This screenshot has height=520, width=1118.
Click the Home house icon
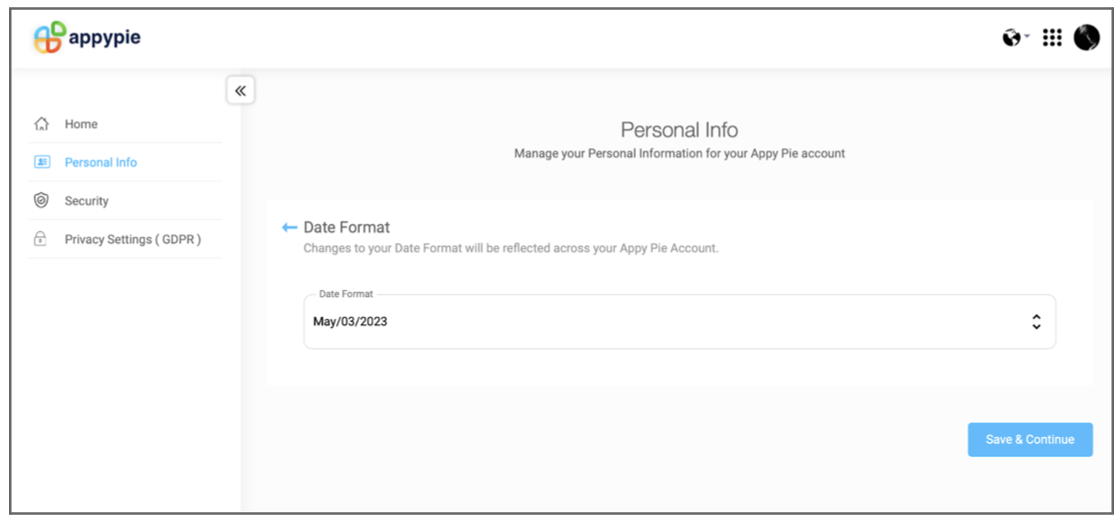coord(41,124)
